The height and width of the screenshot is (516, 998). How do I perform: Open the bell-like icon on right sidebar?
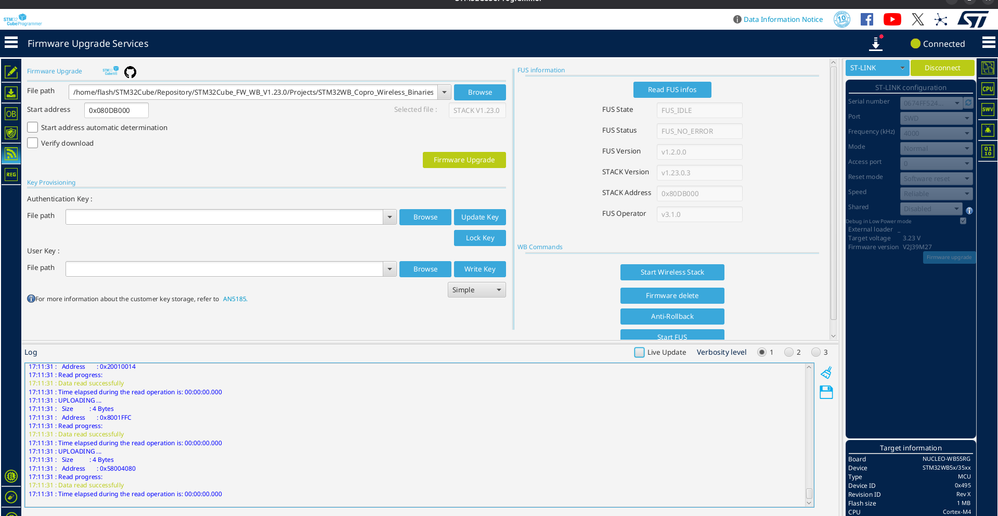point(988,130)
